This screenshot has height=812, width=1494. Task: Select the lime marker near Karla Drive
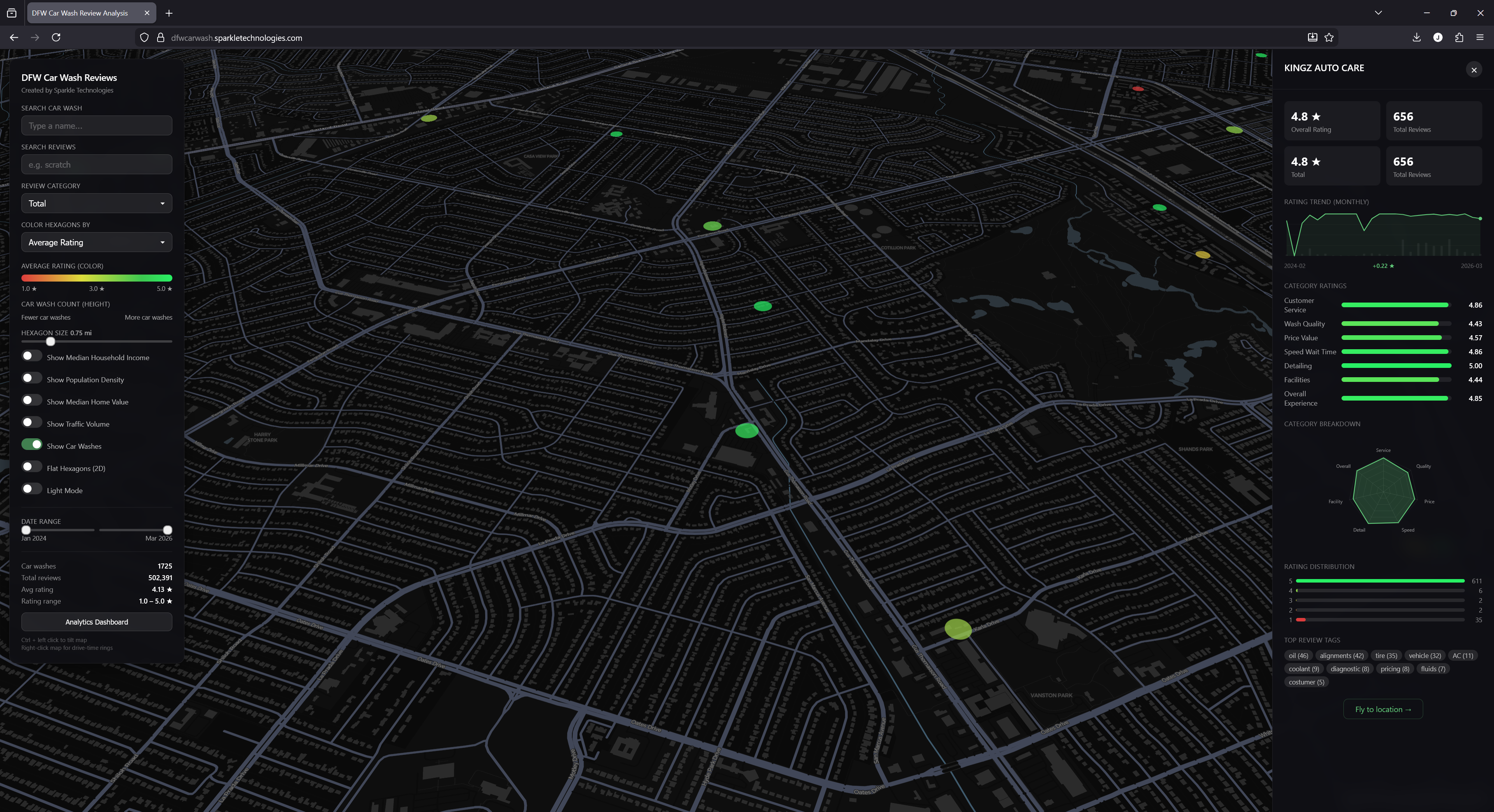point(958,629)
